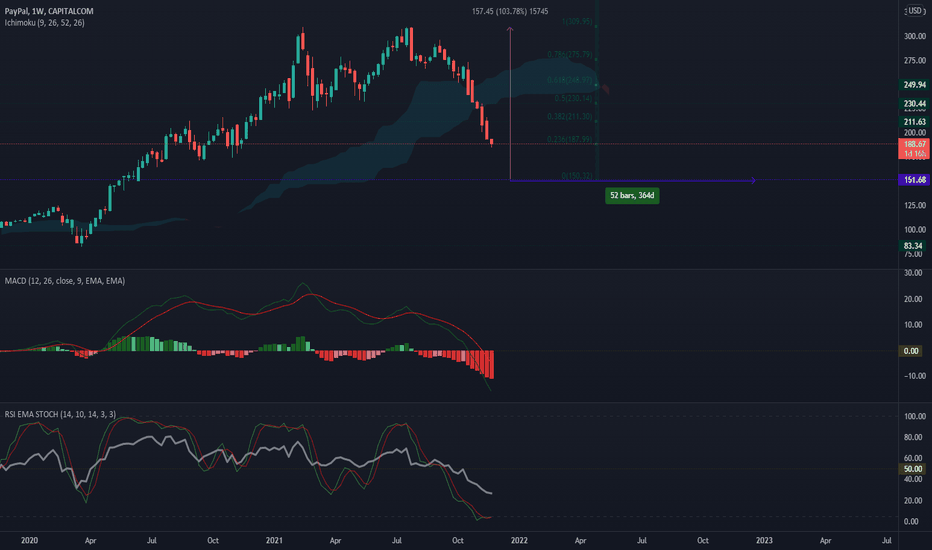This screenshot has width=932, height=550.
Task: Click the 30.00 label on MACD scale
Action: (913, 273)
